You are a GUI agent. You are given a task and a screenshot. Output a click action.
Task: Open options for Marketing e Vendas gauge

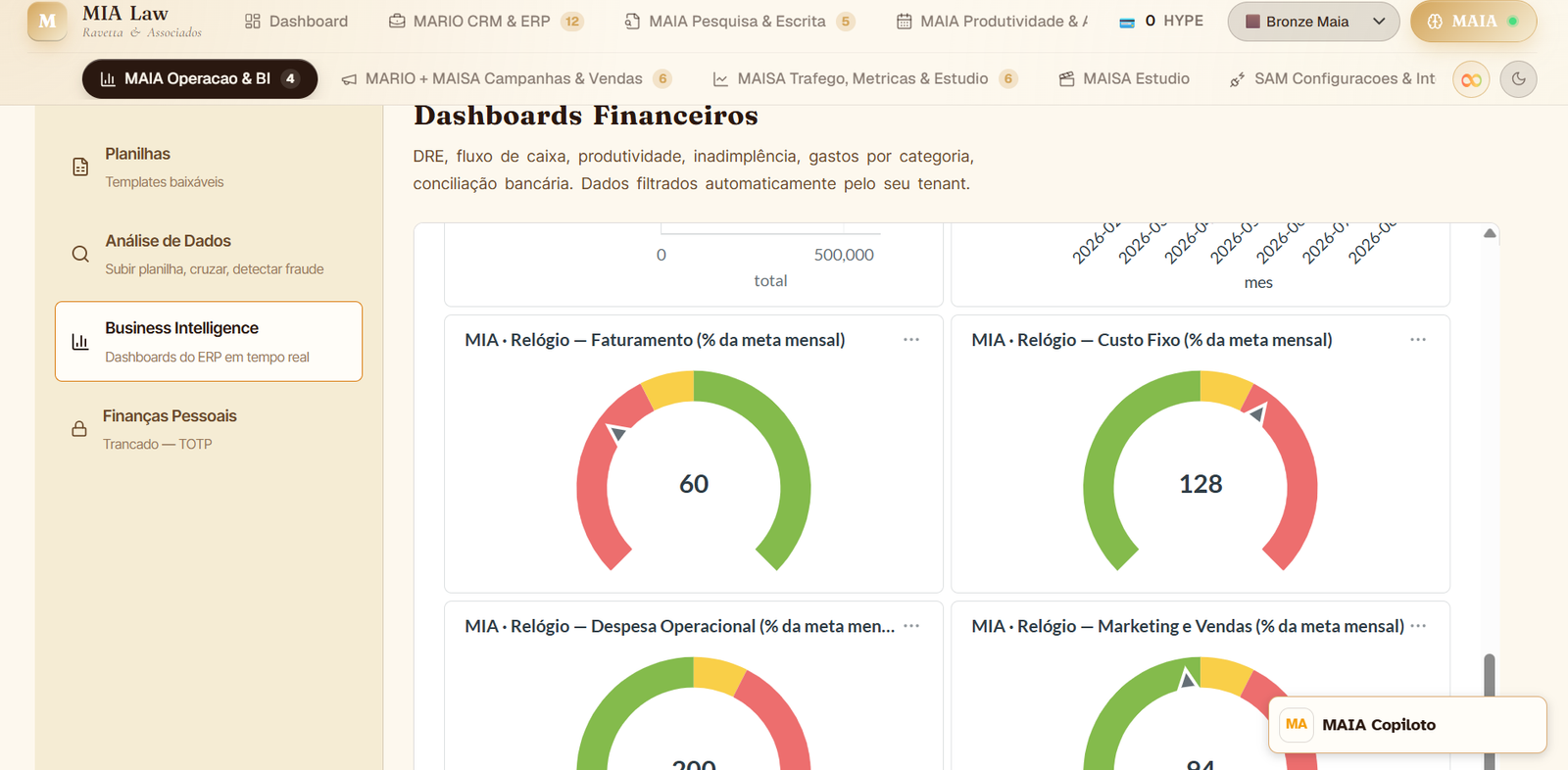tap(1418, 626)
